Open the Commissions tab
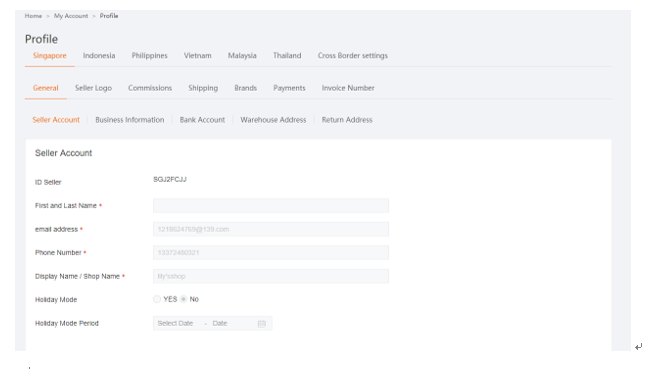This screenshot has height=369, width=647. [150, 88]
